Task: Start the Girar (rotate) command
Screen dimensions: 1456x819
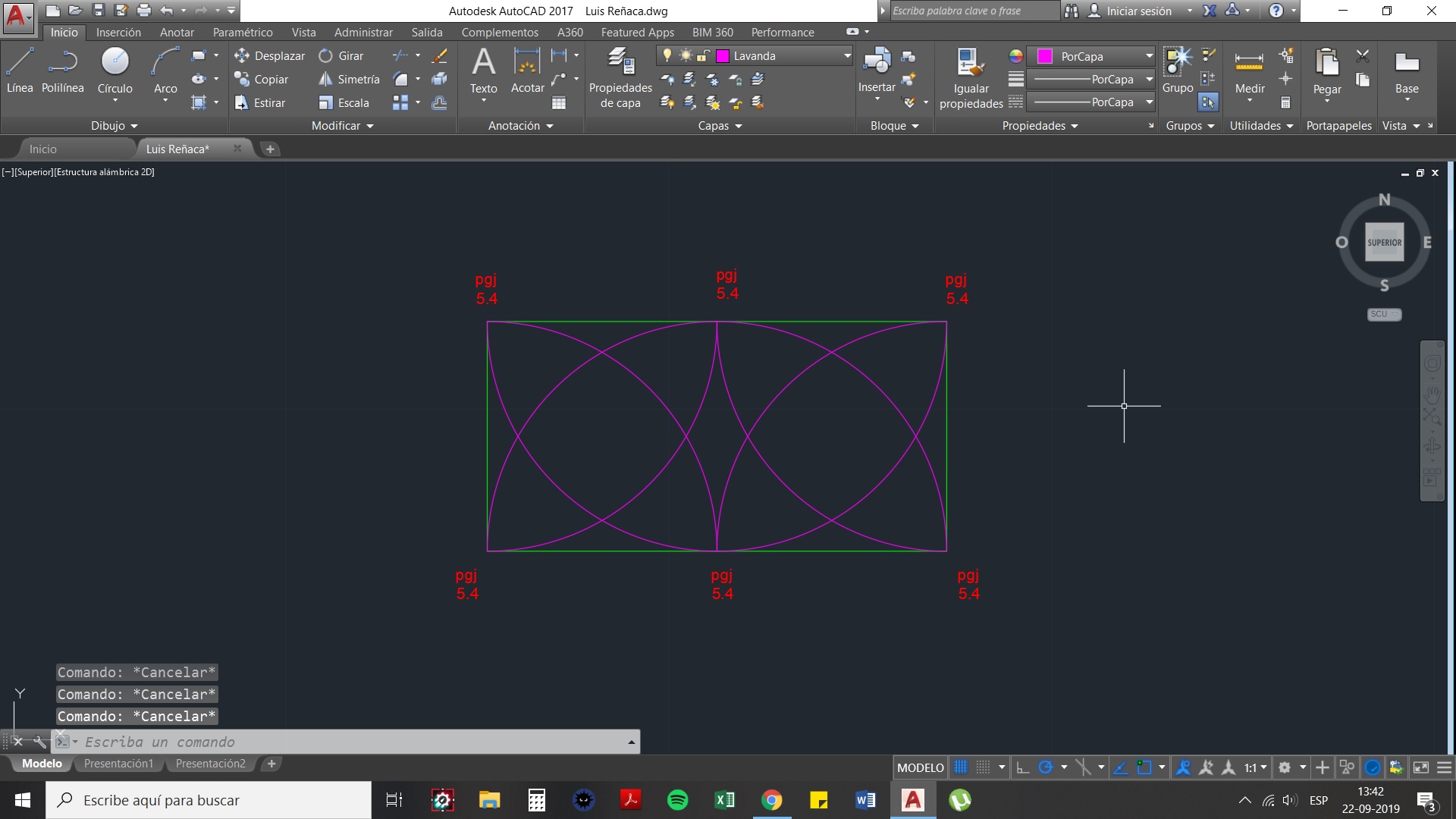Action: 341,55
